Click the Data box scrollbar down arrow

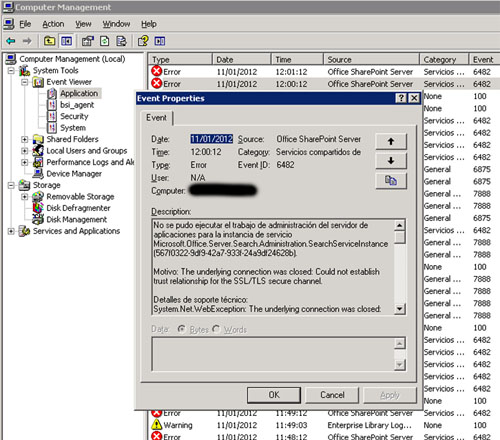pyautogui.click(x=400, y=365)
